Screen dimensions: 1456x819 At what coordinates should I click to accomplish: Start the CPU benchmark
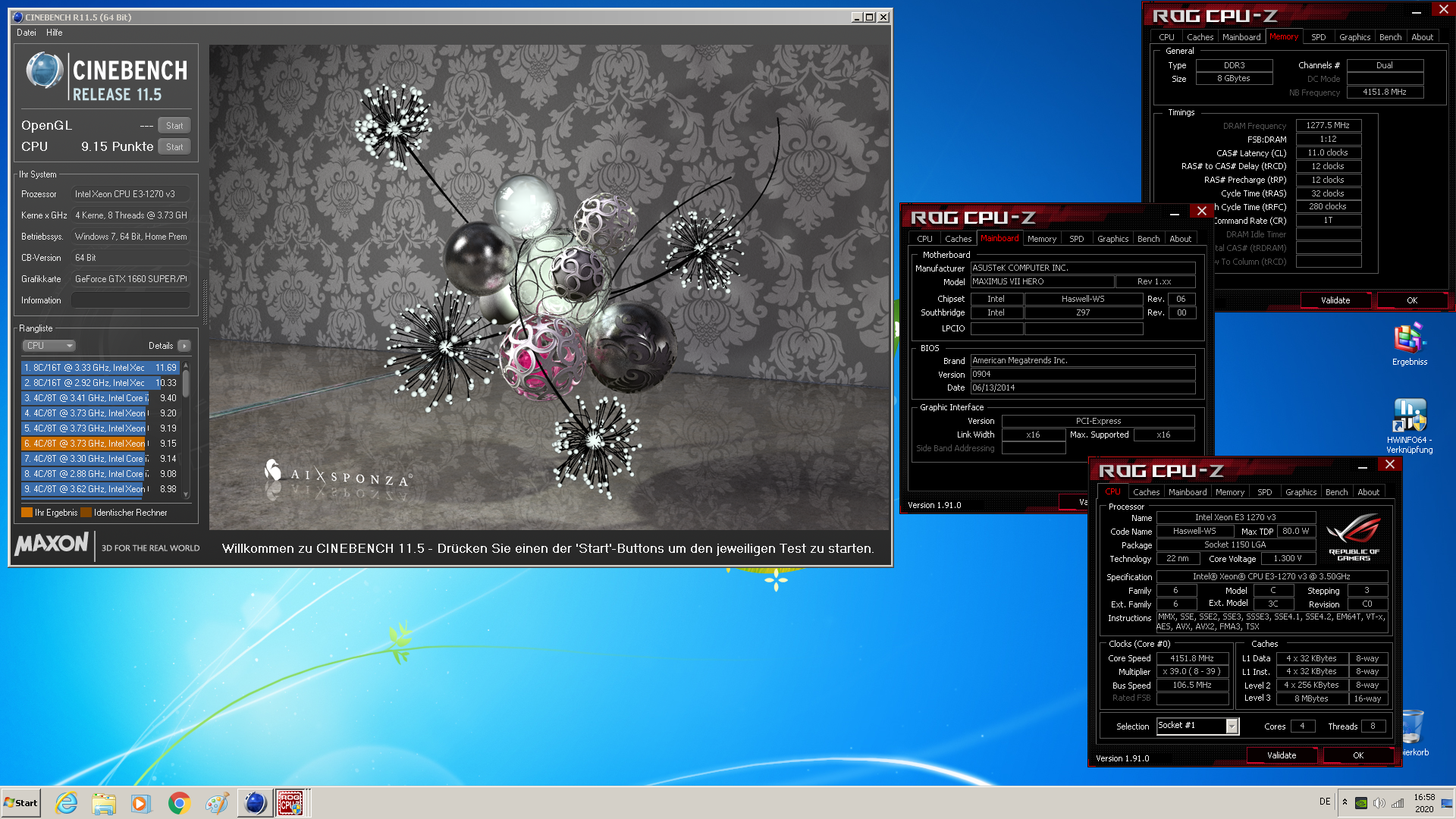coord(174,147)
